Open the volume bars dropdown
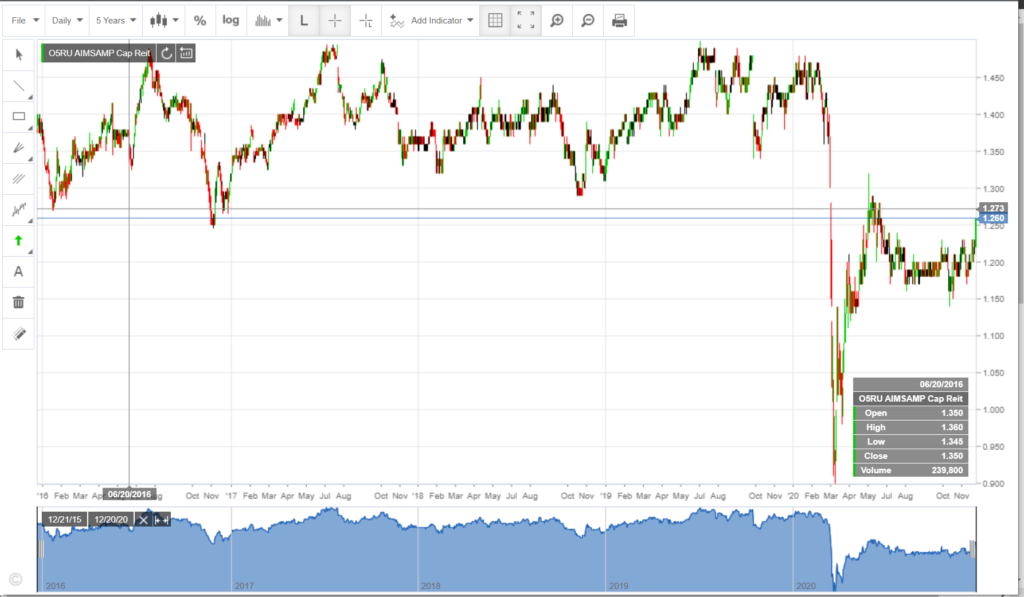 tap(268, 20)
